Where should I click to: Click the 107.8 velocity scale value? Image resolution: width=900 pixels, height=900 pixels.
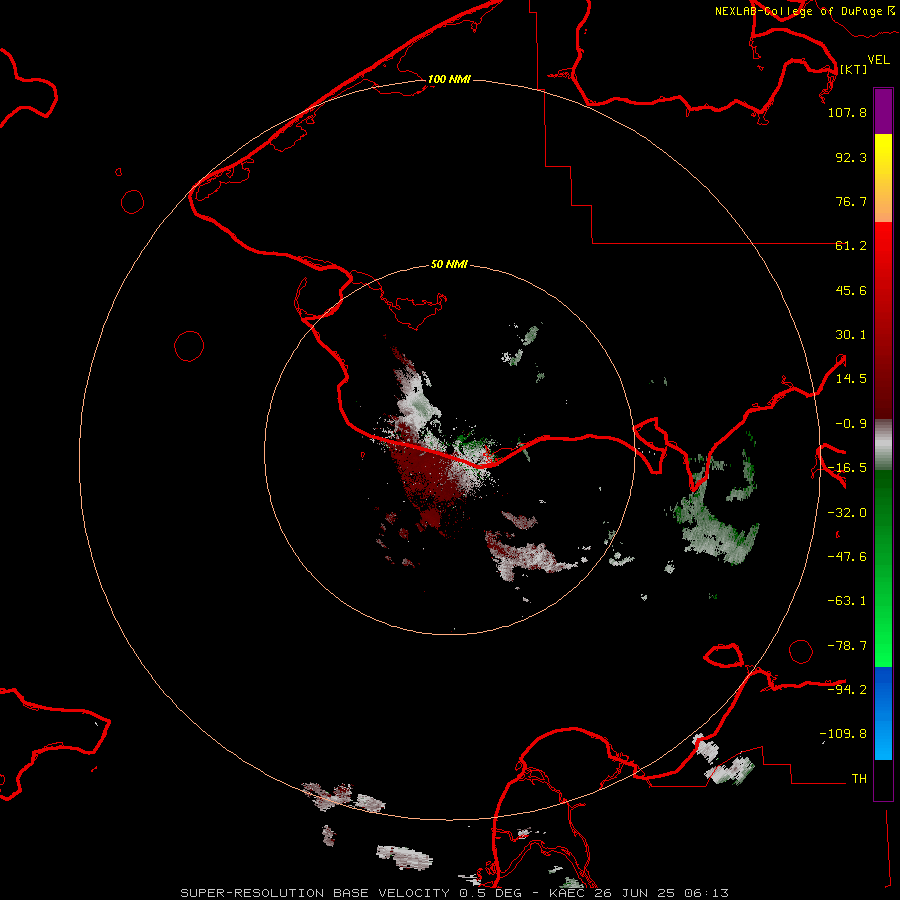[847, 112]
